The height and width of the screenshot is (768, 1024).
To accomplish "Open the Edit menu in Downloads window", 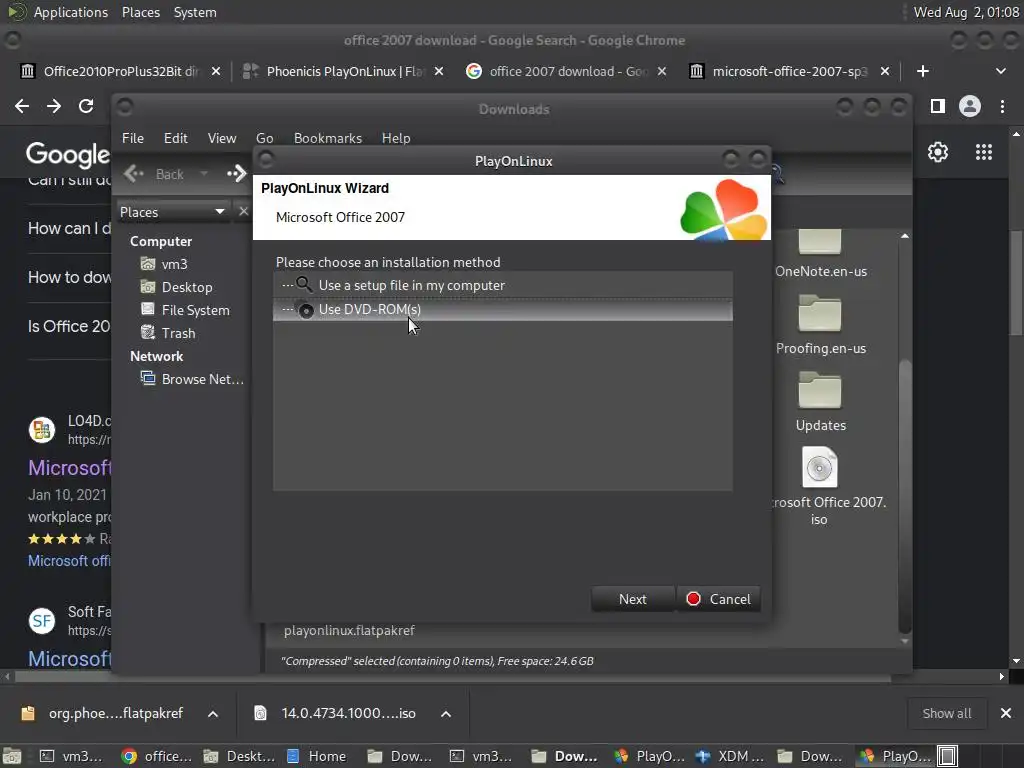I will (x=175, y=138).
